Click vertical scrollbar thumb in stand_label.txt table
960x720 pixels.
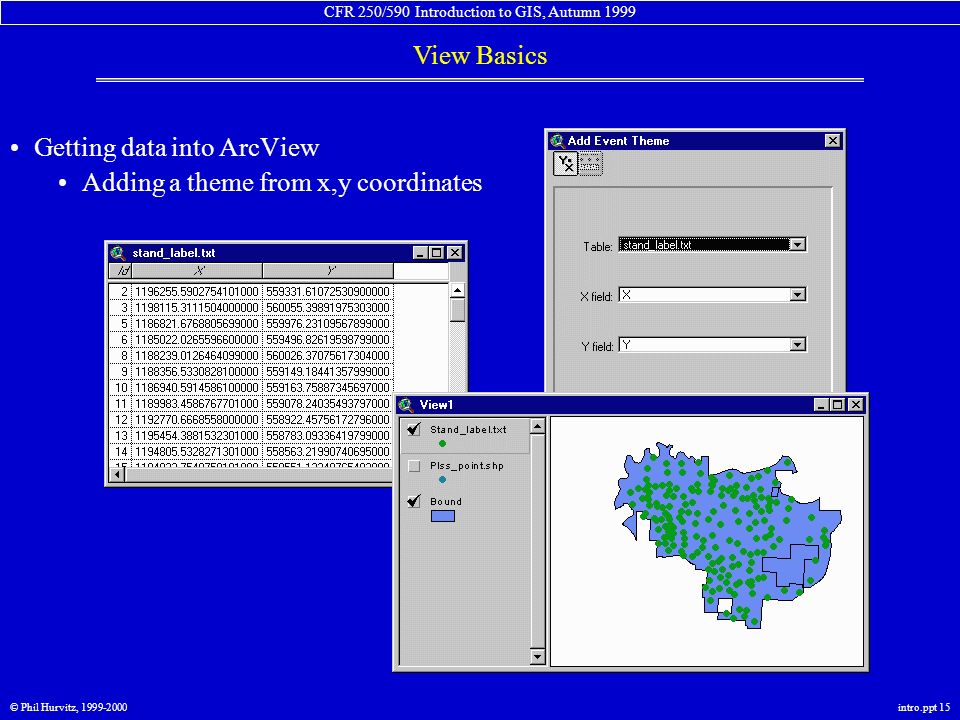(457, 309)
